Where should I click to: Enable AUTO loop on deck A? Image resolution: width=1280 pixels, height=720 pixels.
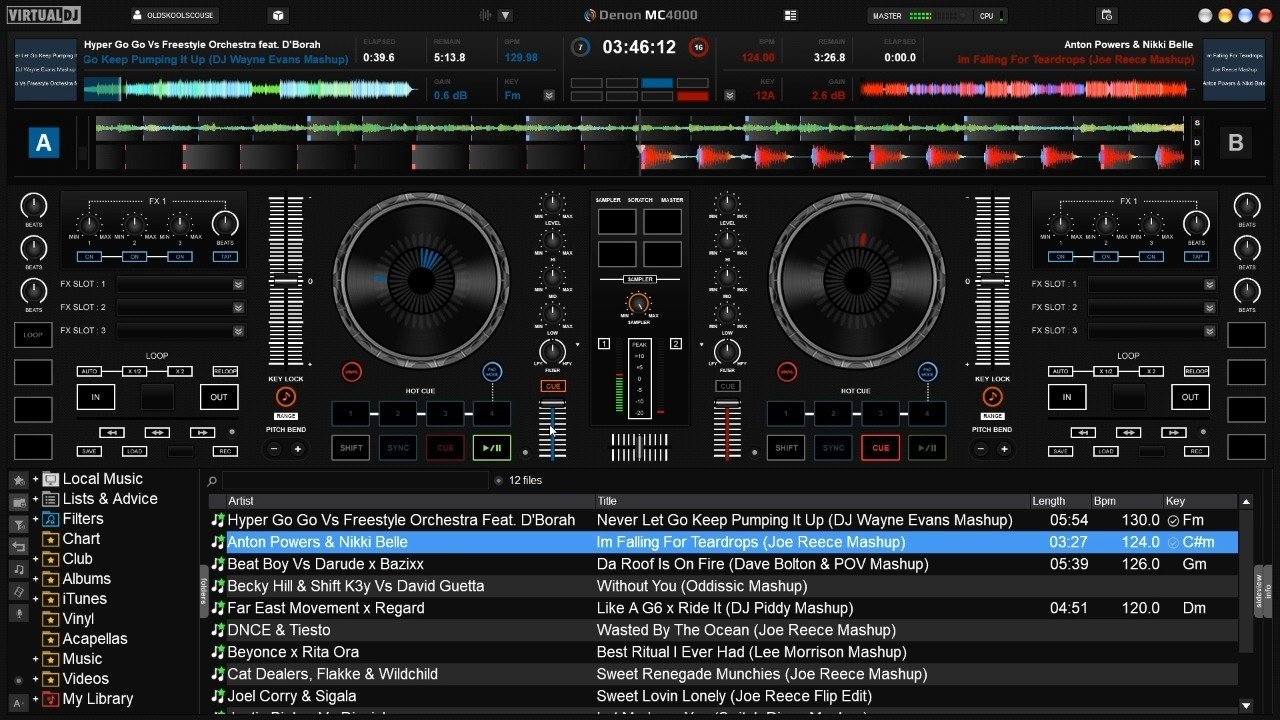click(x=89, y=371)
